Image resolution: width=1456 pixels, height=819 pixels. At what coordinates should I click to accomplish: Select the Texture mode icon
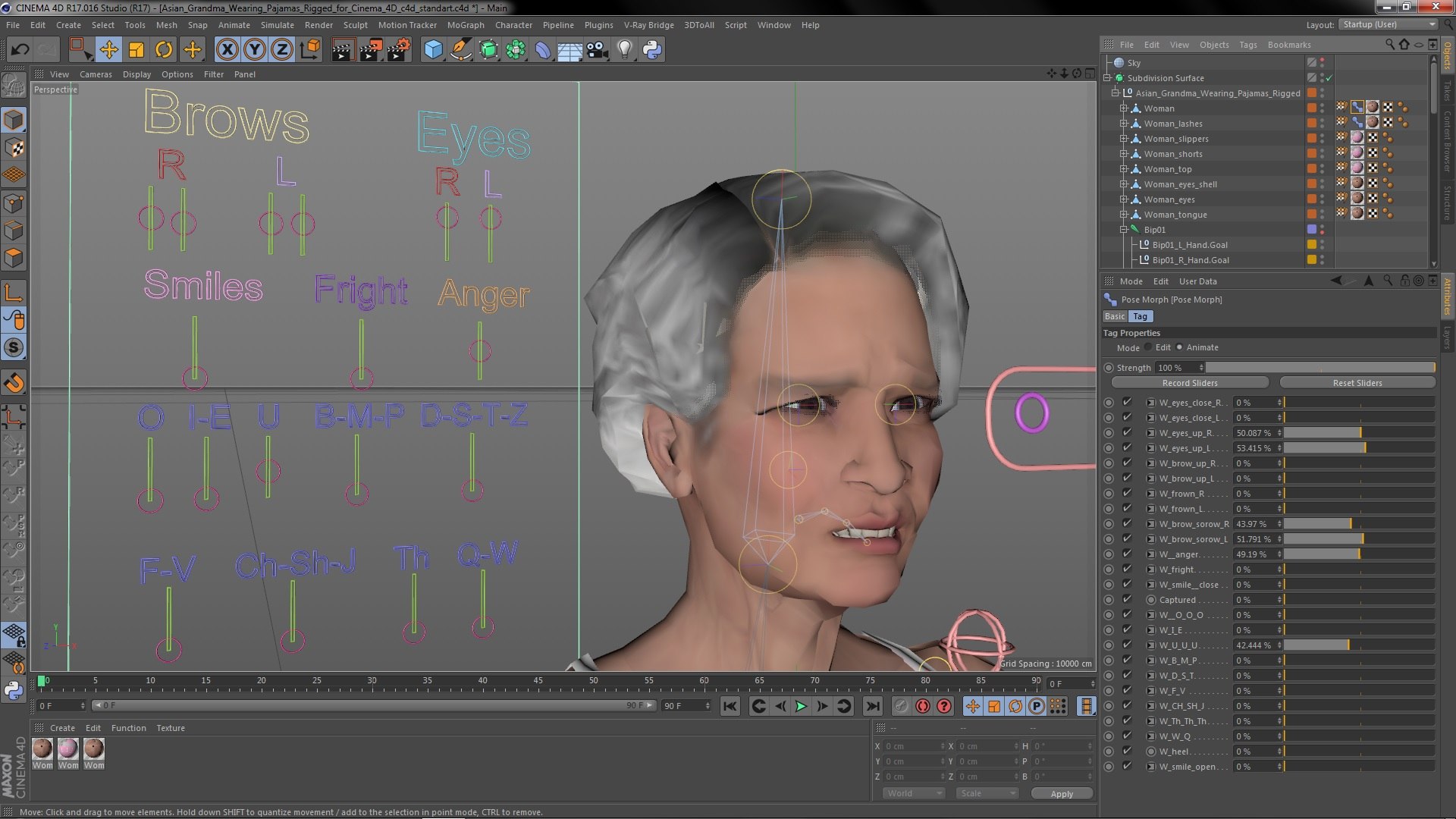tap(14, 148)
